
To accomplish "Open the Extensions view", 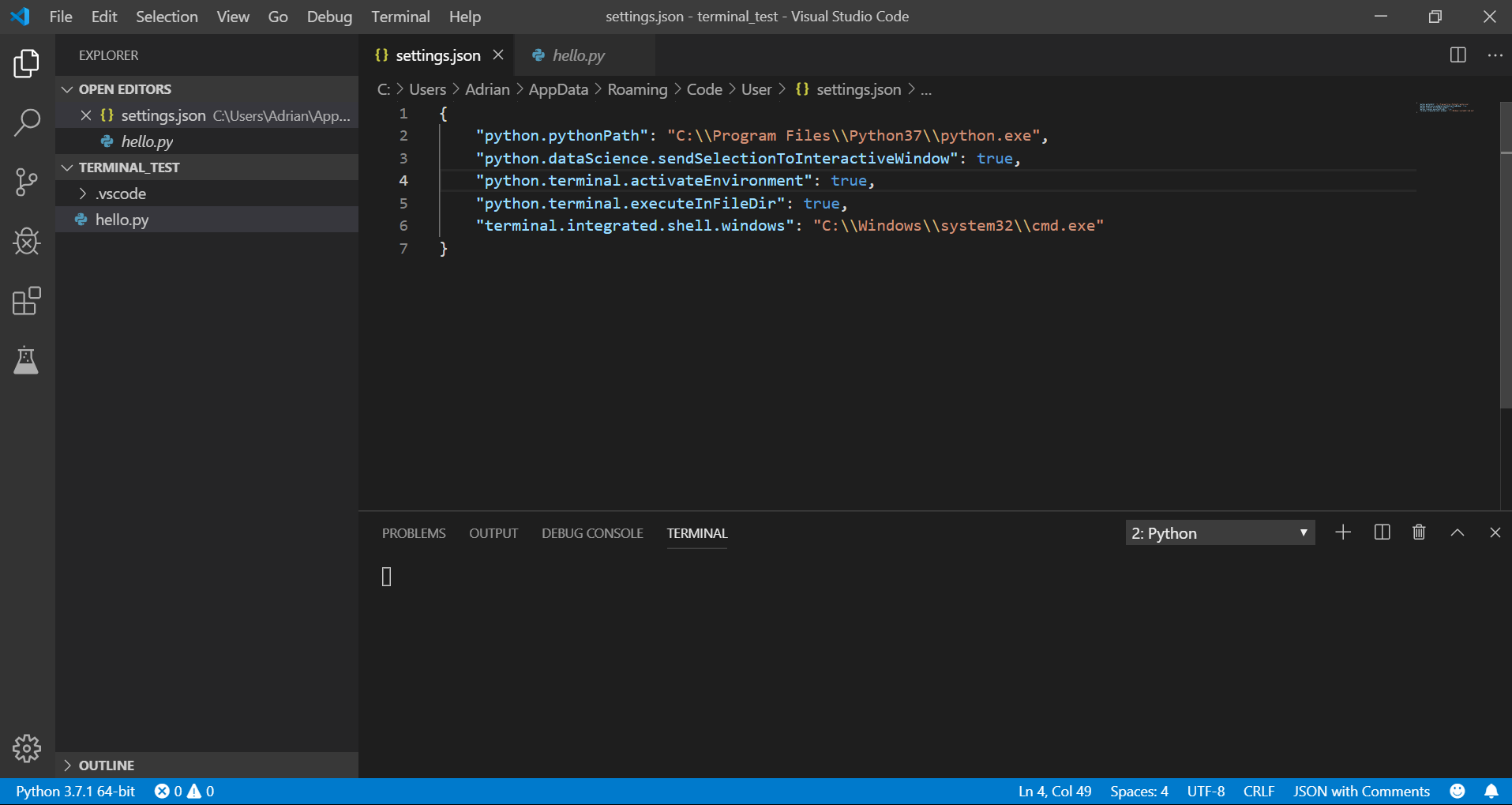I will point(26,301).
